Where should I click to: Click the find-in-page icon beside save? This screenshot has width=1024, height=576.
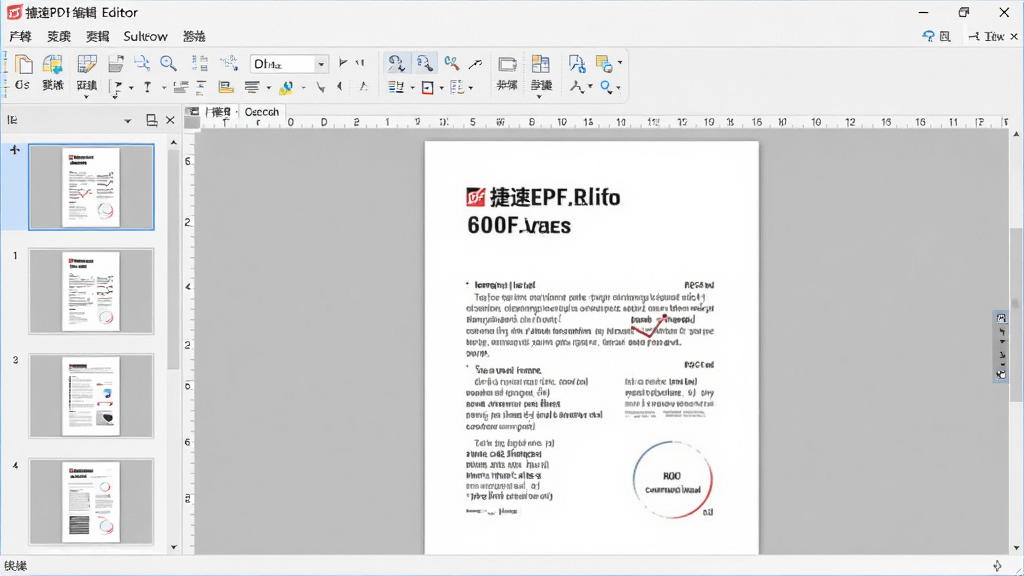142,63
